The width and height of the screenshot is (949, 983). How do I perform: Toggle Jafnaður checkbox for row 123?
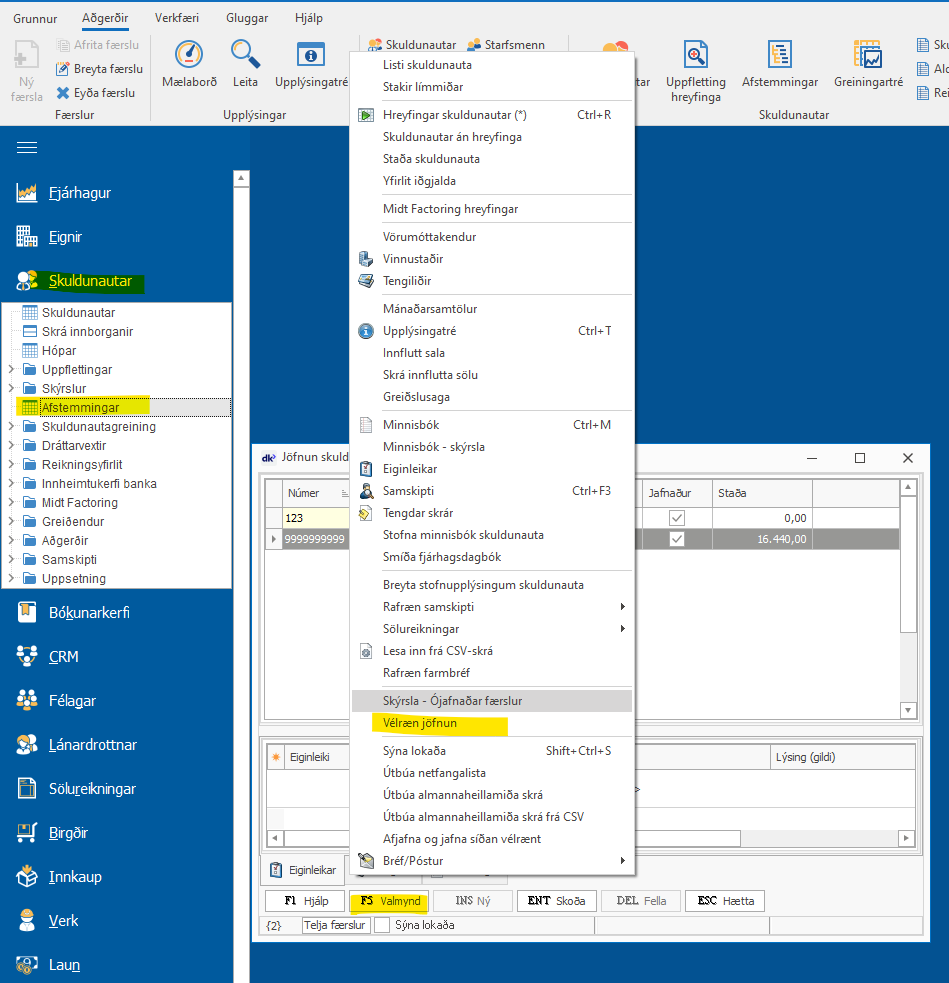click(677, 518)
